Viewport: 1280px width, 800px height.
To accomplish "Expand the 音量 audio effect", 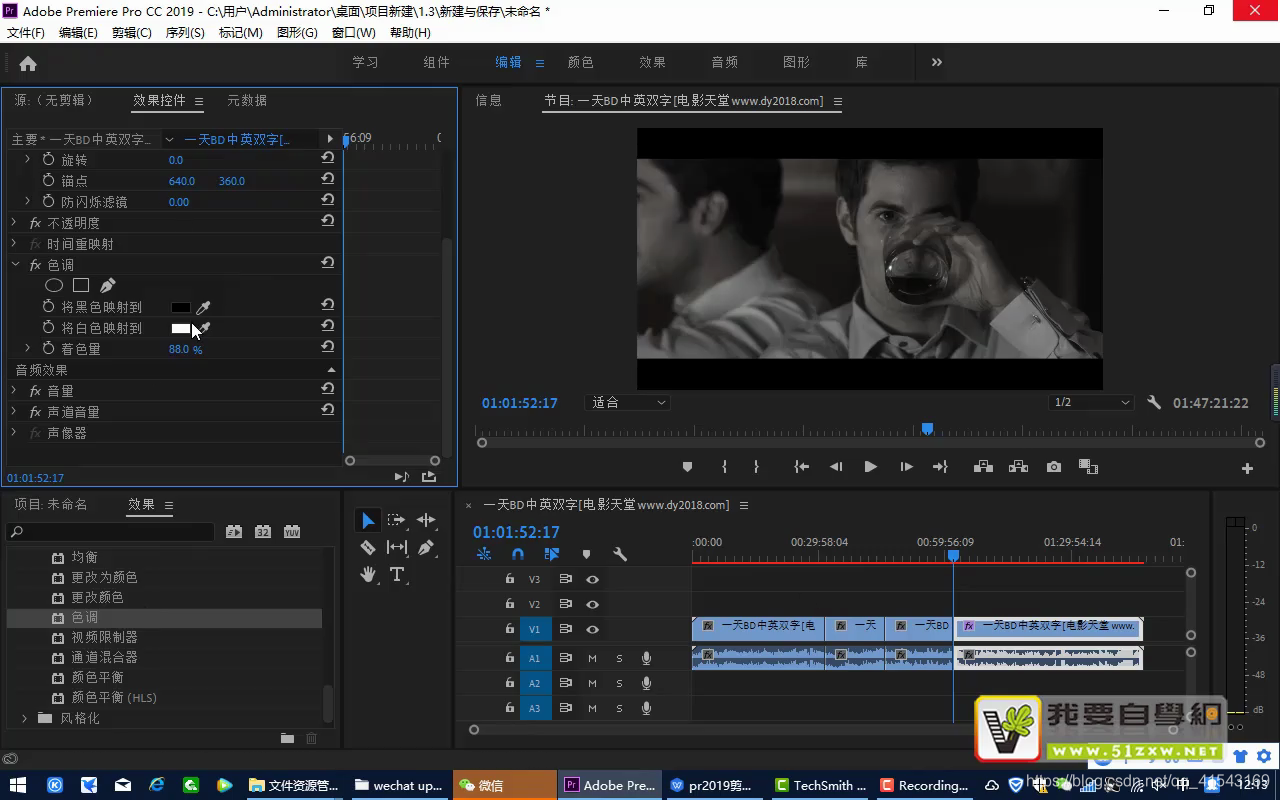I will (14, 391).
